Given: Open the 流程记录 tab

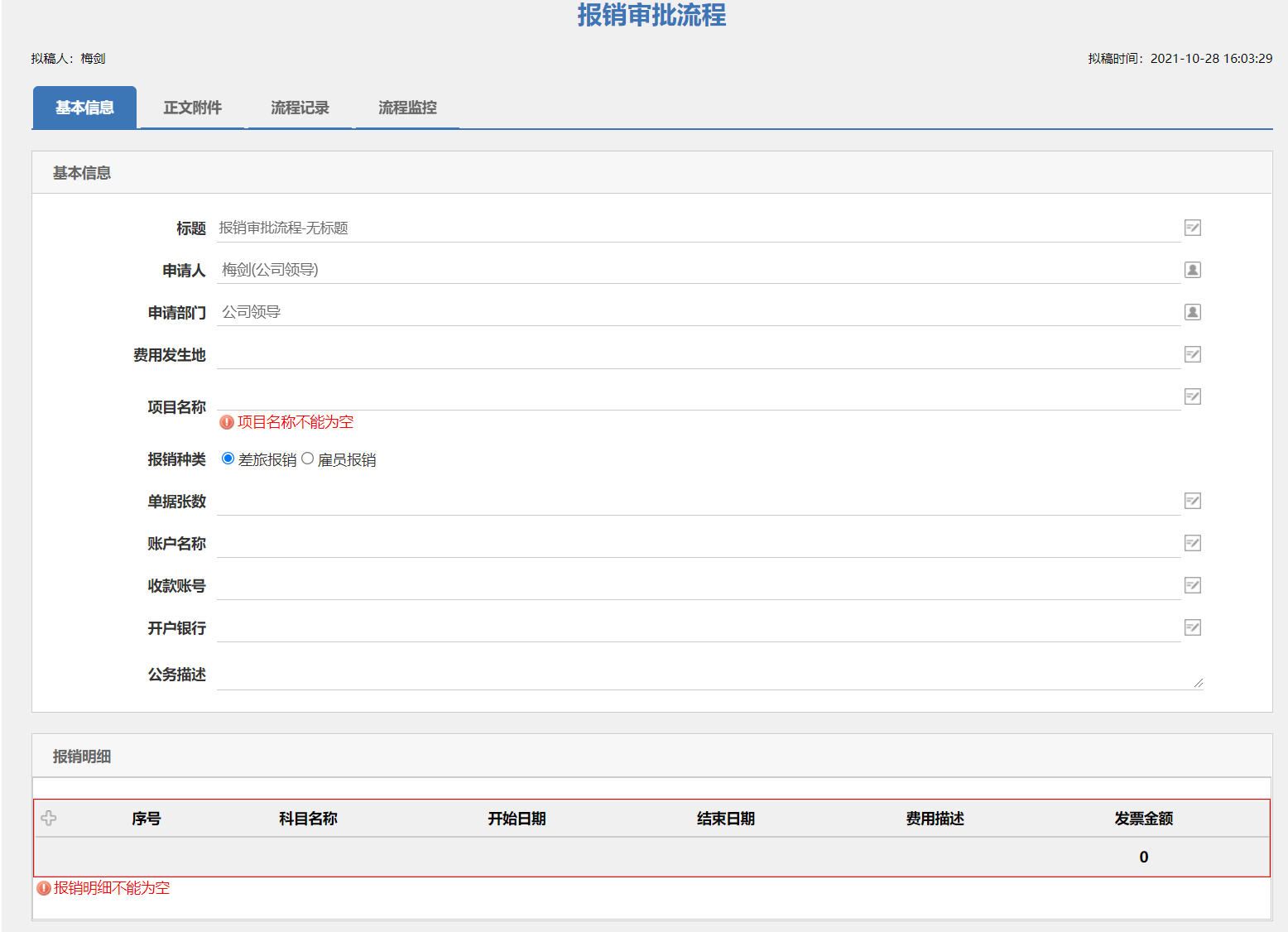Looking at the screenshot, I should tap(300, 108).
